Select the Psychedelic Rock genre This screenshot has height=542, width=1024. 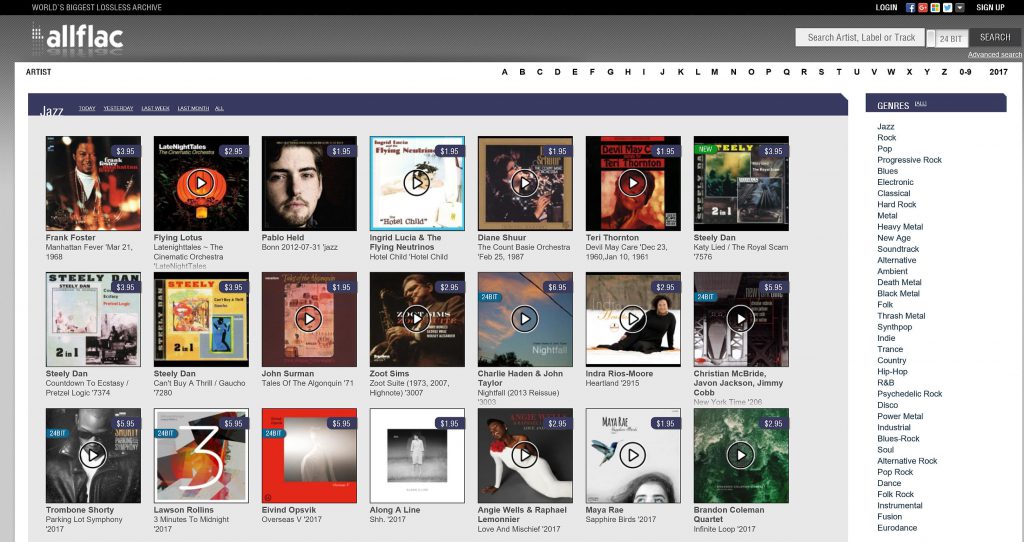coord(909,394)
